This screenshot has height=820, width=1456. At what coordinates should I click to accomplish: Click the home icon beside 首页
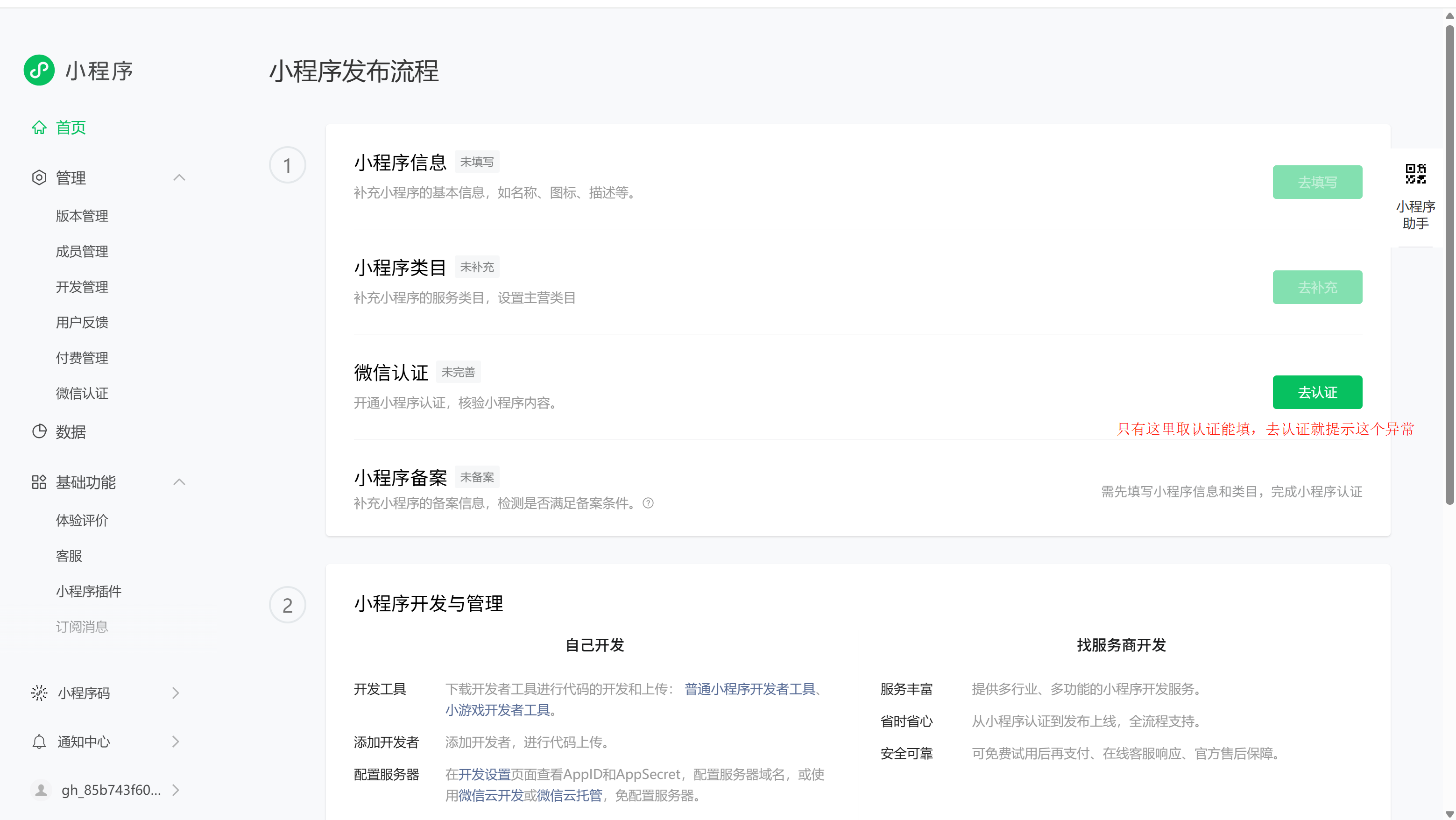coord(39,128)
